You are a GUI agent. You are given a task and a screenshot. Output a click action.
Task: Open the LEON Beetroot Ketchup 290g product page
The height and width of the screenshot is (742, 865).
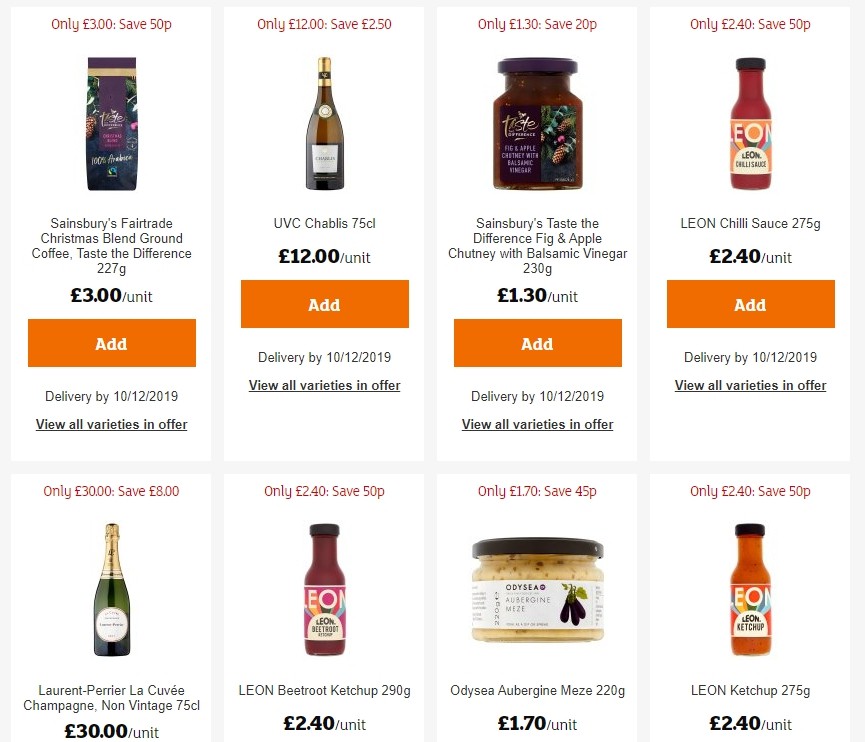[324, 690]
